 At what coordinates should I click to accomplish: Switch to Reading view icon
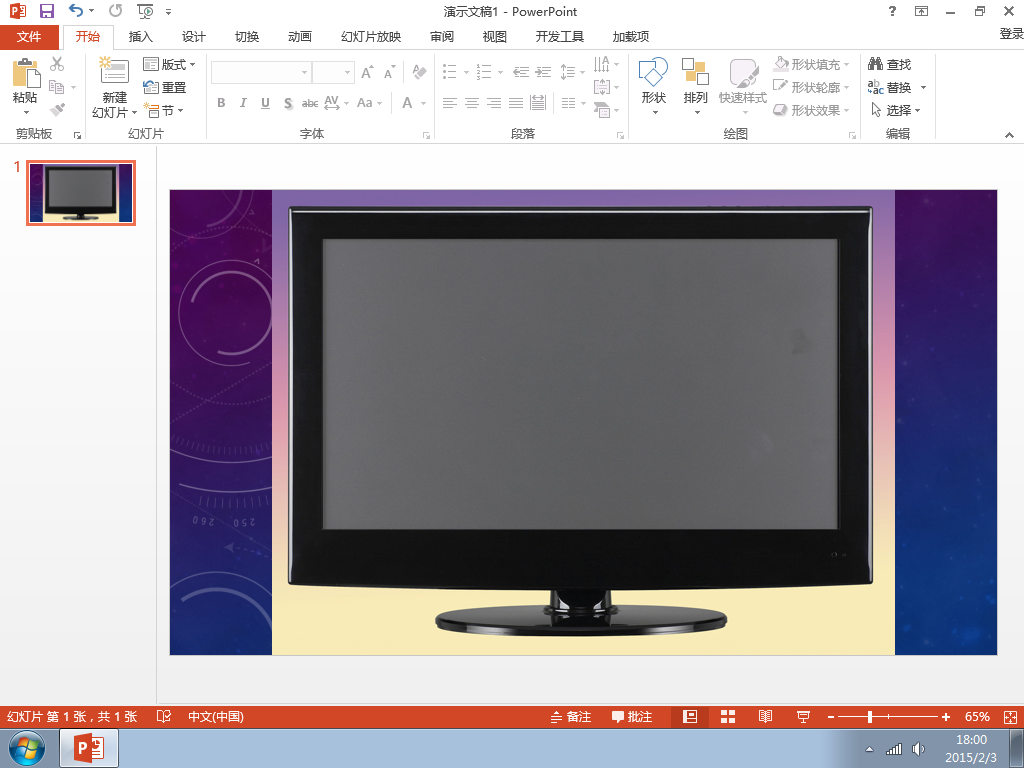pos(765,716)
